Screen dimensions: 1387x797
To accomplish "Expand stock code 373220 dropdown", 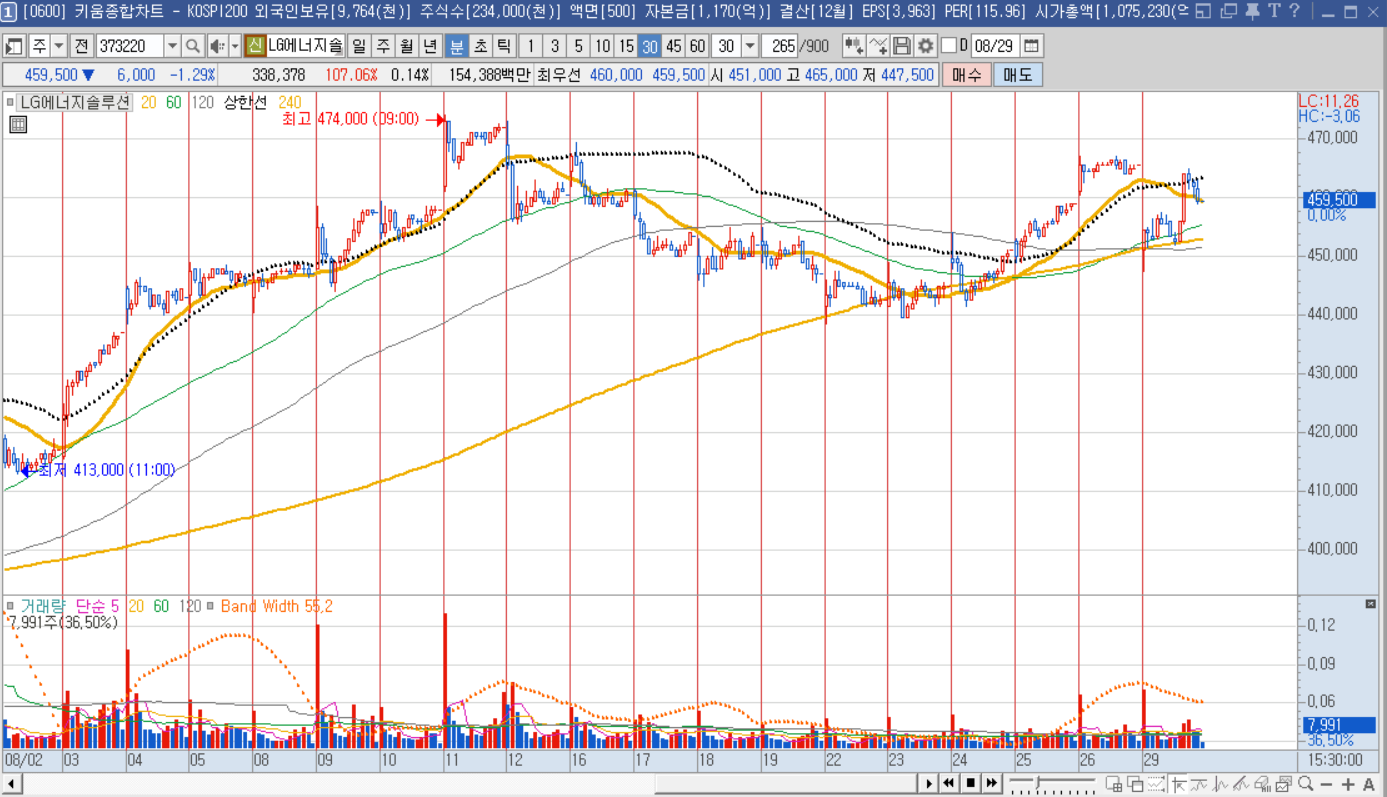I will (x=172, y=46).
